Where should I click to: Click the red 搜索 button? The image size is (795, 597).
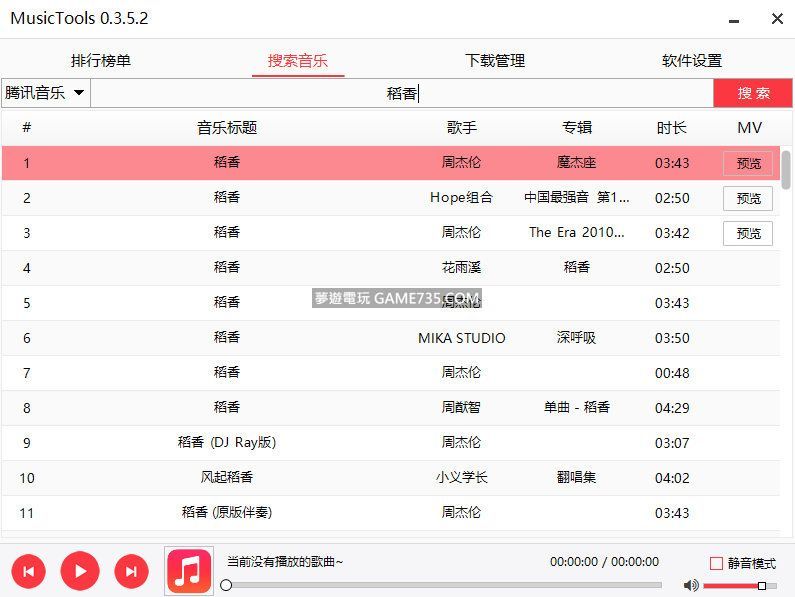[x=753, y=93]
